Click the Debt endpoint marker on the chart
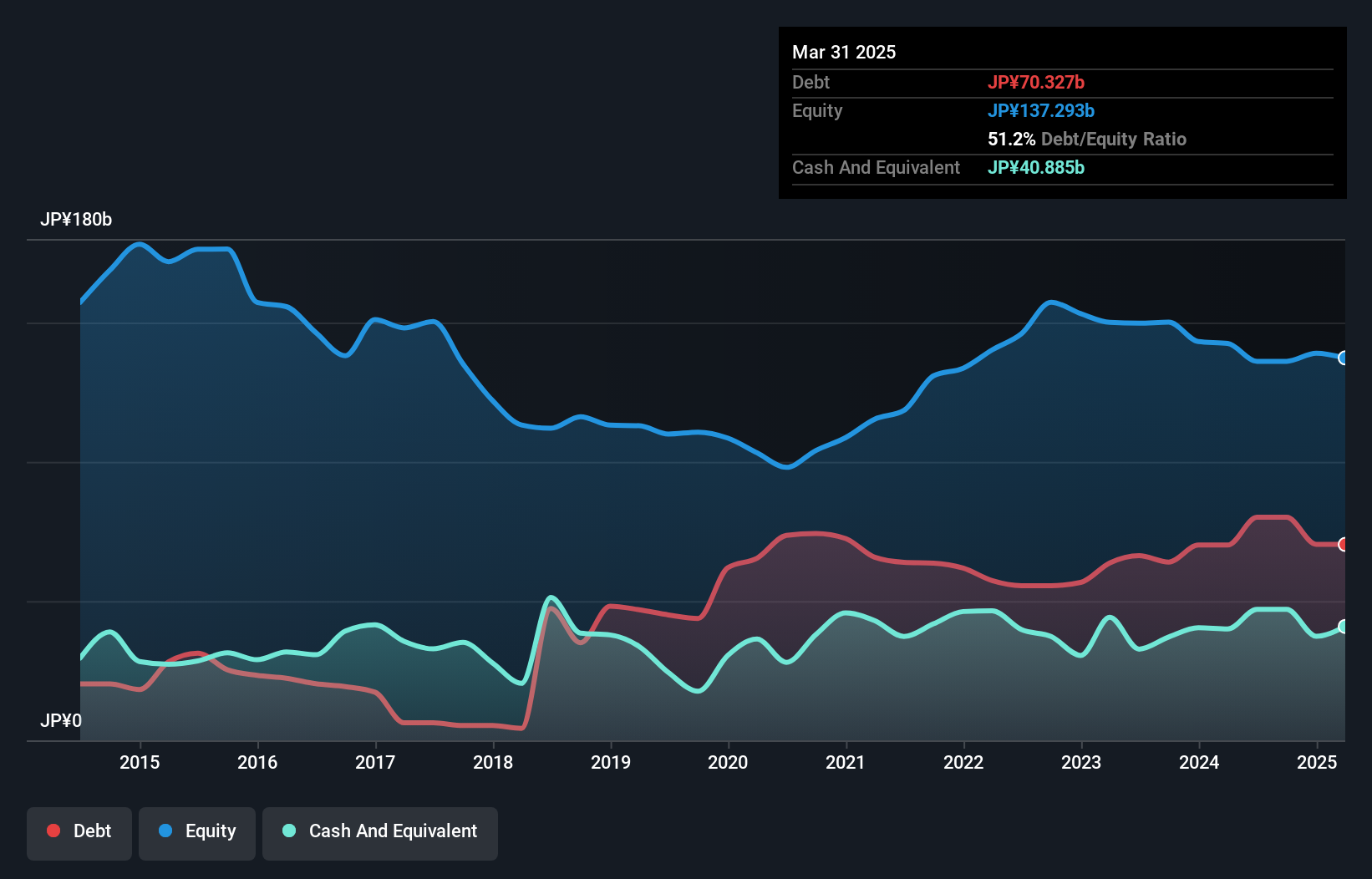Viewport: 1372px width, 879px height. [x=1344, y=545]
